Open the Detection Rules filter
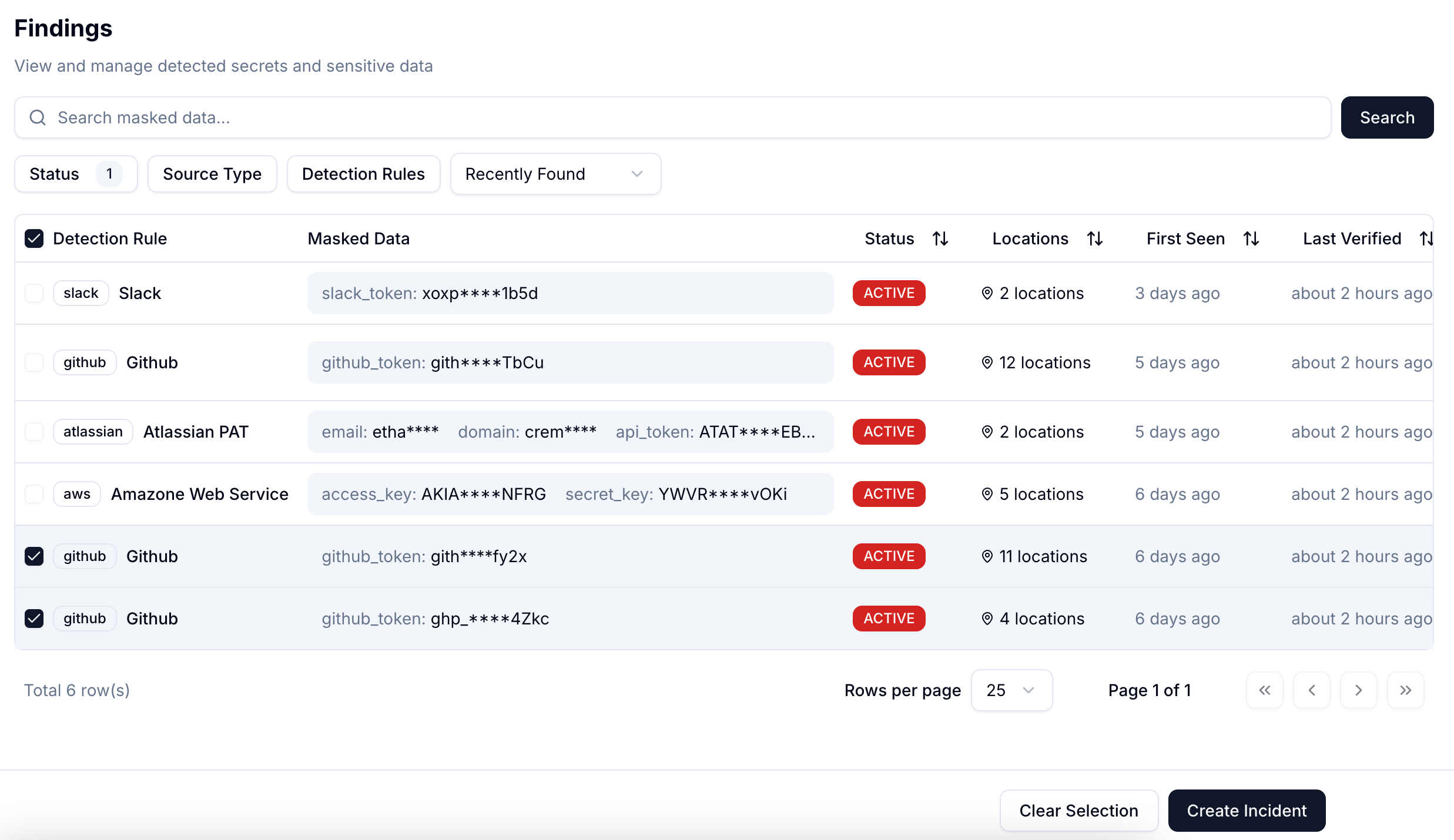 (x=363, y=174)
